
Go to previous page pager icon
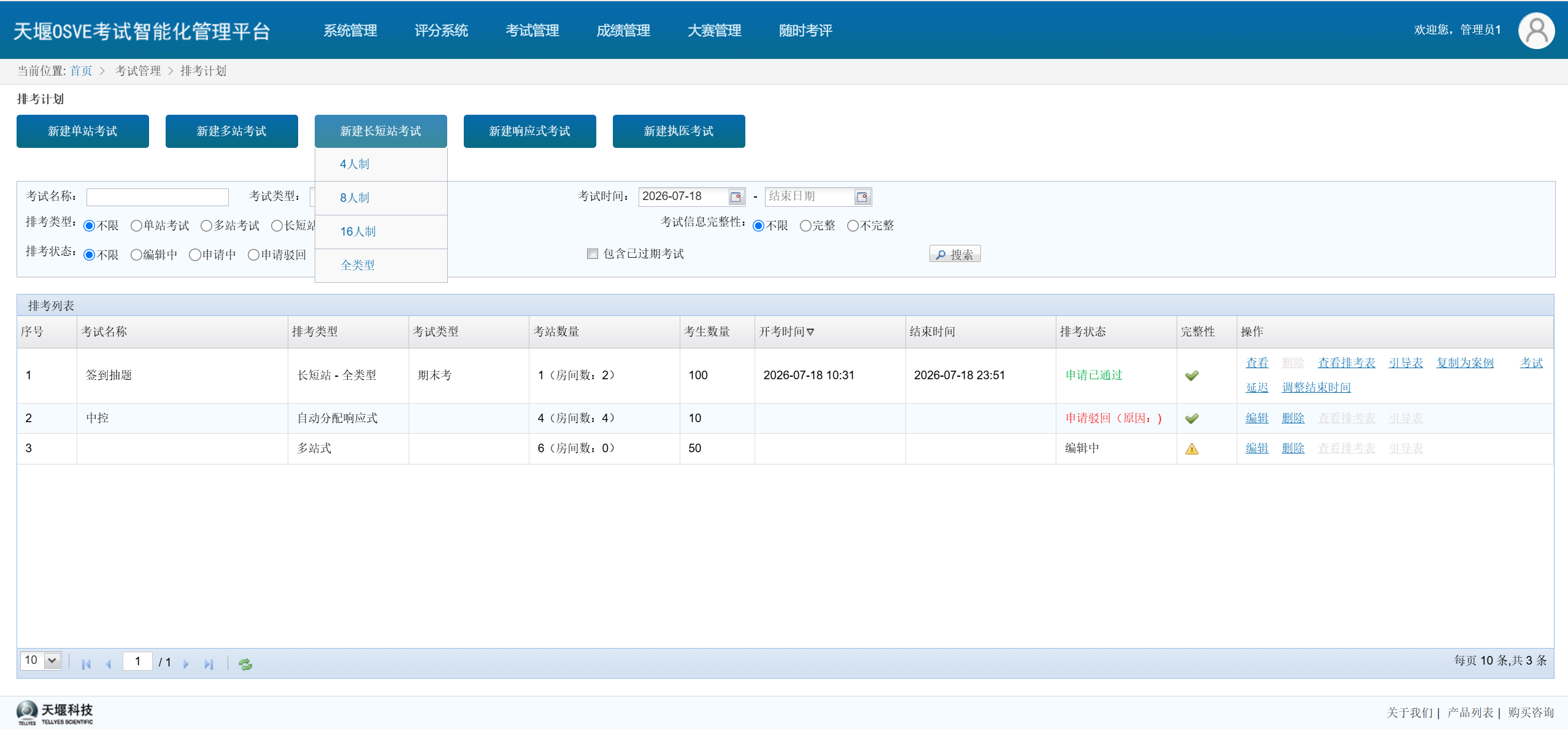coord(109,664)
